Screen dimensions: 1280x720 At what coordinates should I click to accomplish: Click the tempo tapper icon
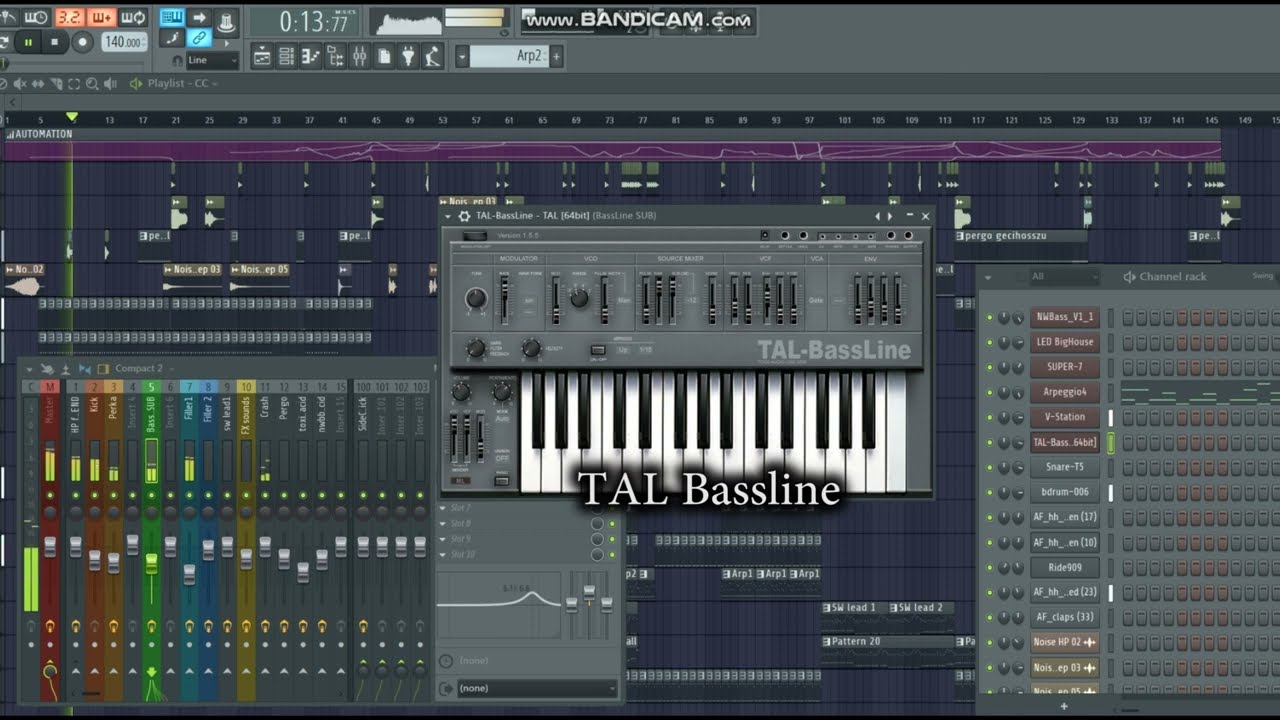tap(432, 57)
